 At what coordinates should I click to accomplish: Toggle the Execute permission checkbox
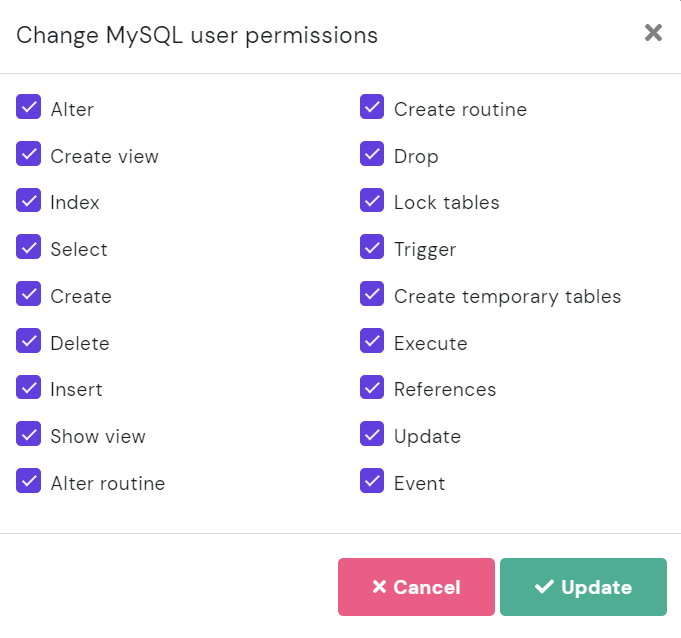[x=372, y=341]
